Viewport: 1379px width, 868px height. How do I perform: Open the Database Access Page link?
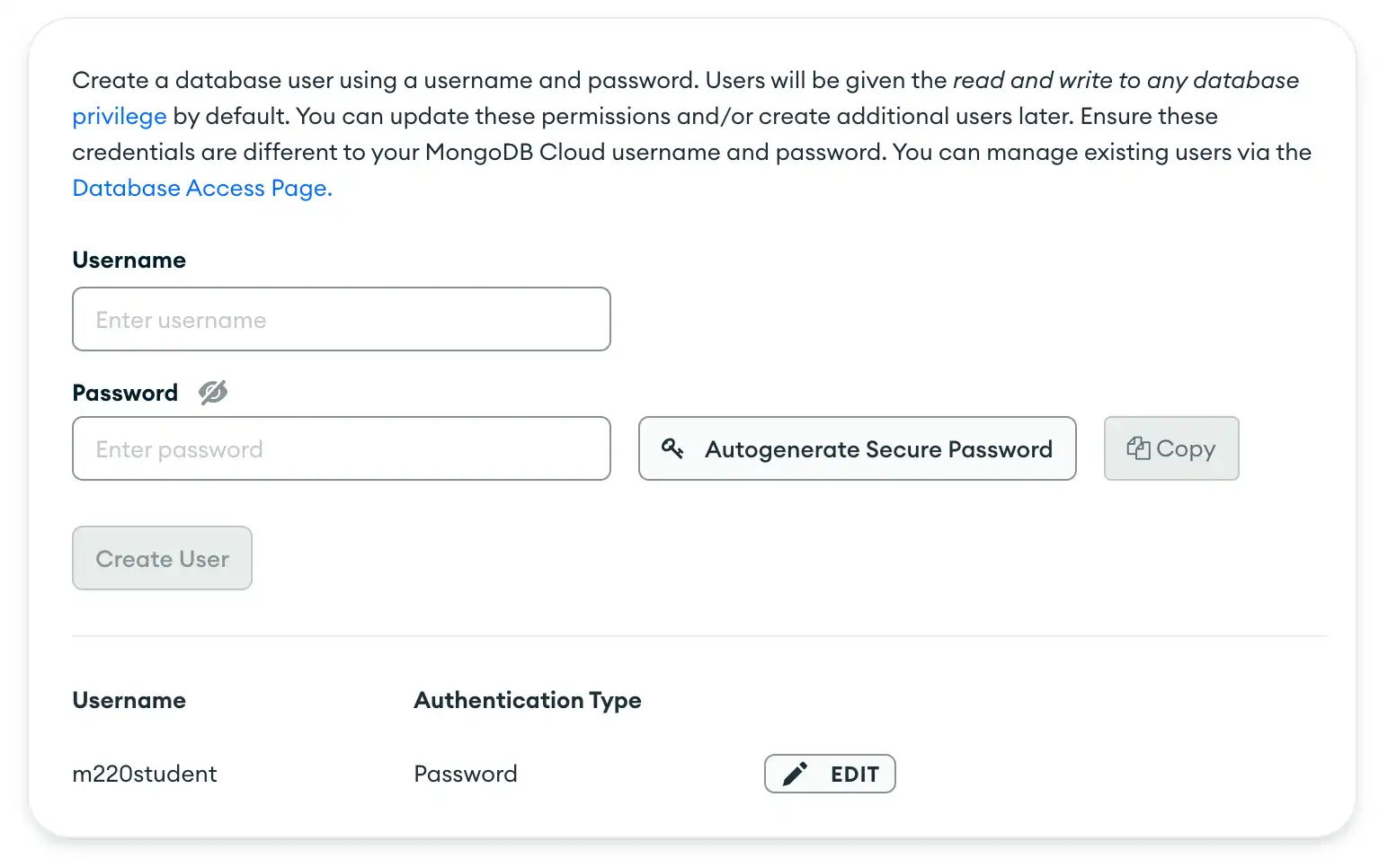pyautogui.click(x=202, y=189)
